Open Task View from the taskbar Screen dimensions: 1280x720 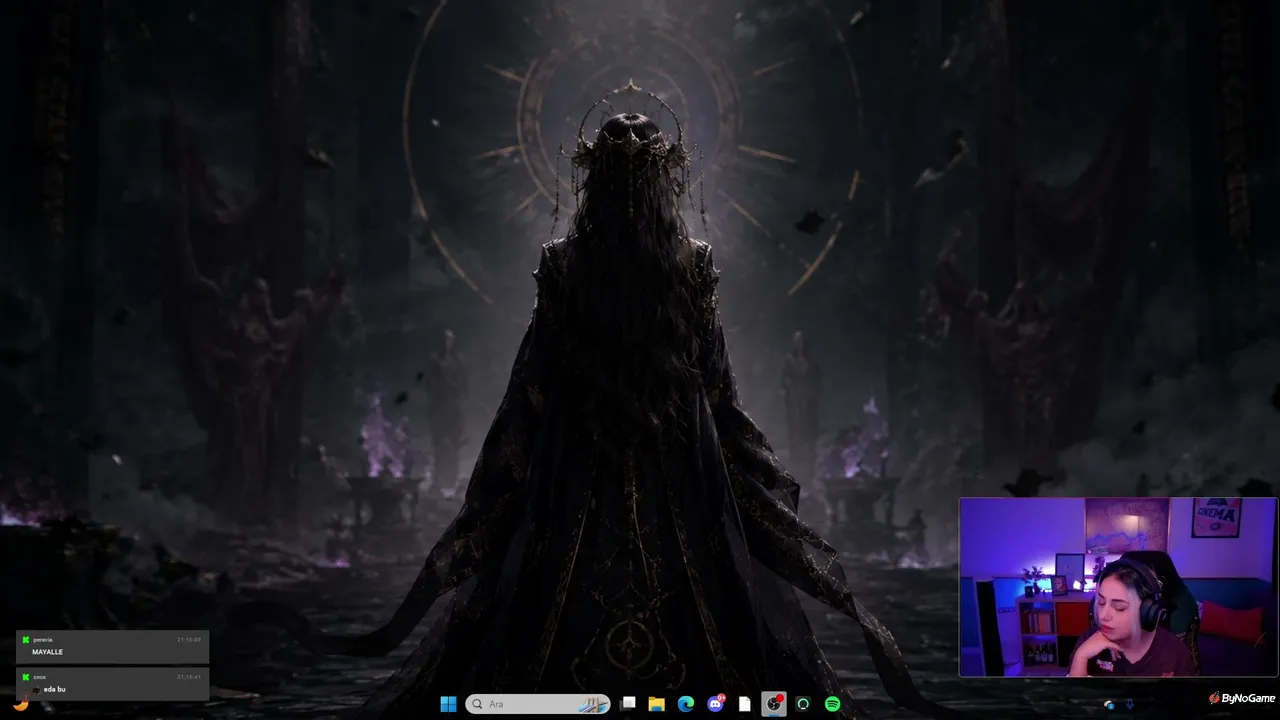628,704
